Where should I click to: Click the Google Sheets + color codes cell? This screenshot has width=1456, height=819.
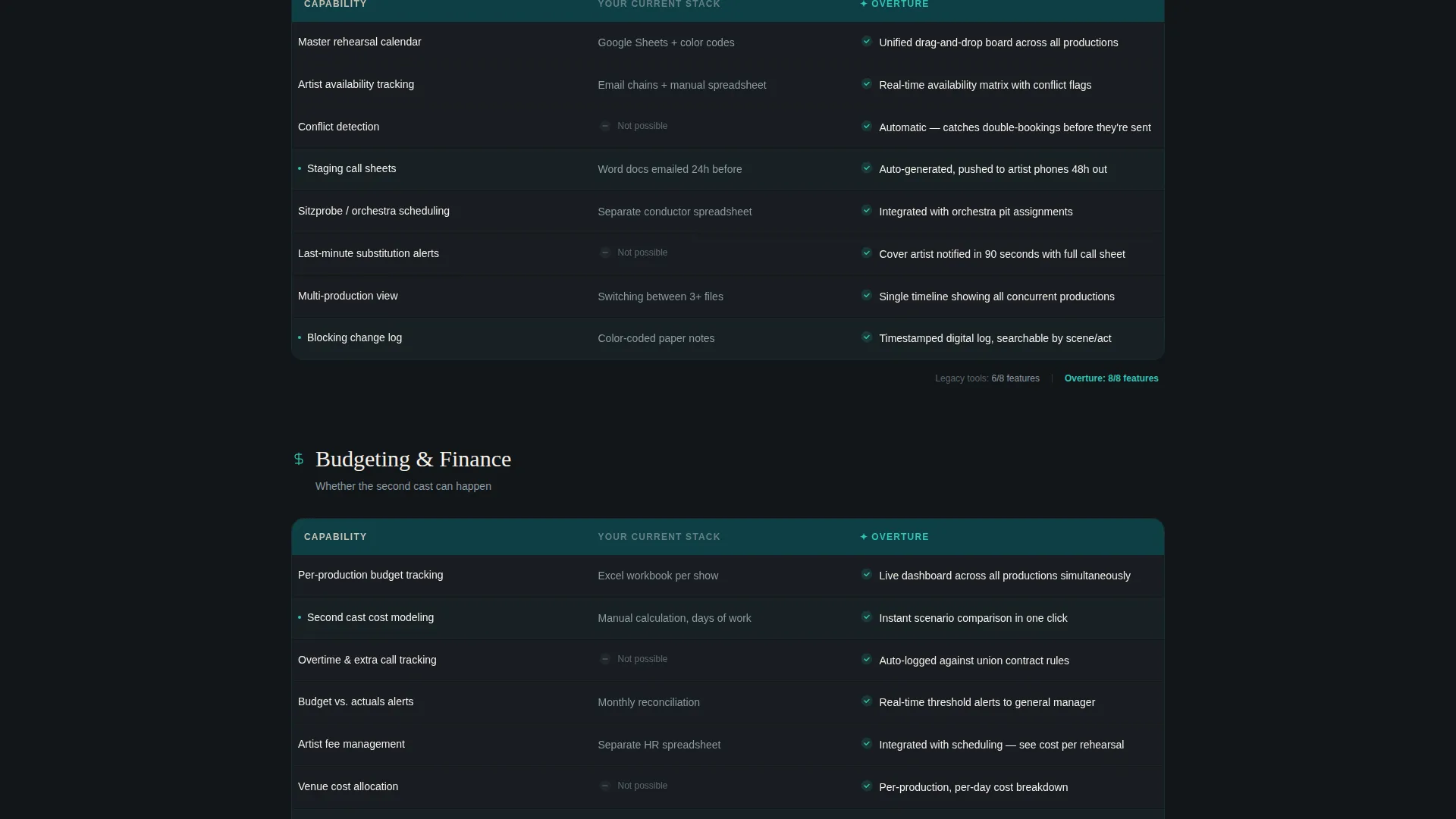coord(666,42)
